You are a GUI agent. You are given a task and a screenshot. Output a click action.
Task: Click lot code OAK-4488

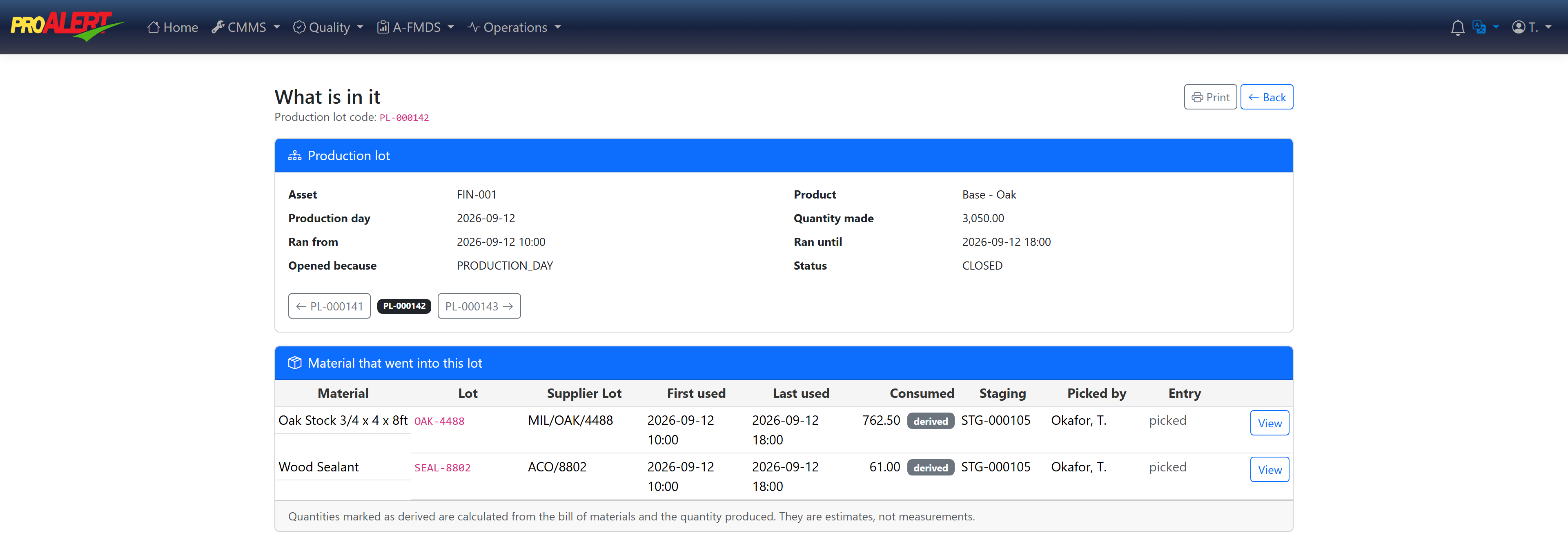(439, 422)
